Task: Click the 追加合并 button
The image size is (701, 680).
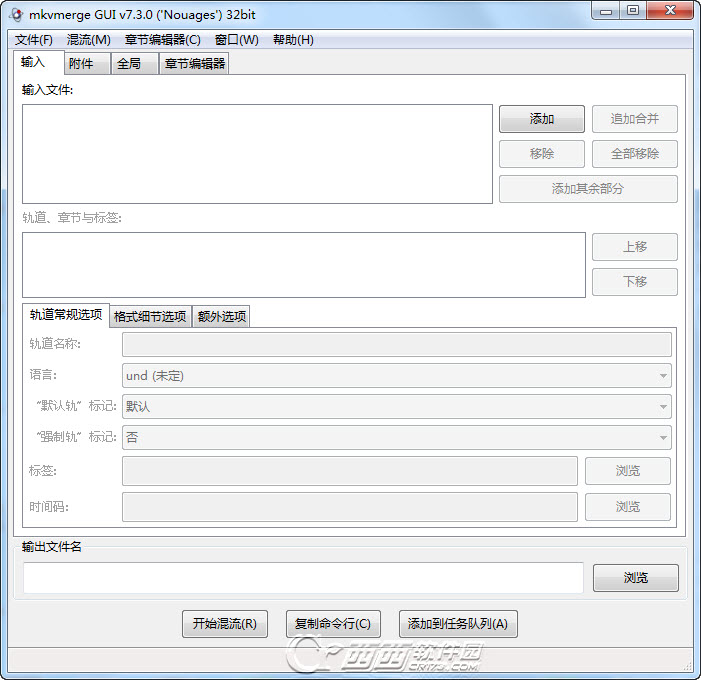Action: 635,119
